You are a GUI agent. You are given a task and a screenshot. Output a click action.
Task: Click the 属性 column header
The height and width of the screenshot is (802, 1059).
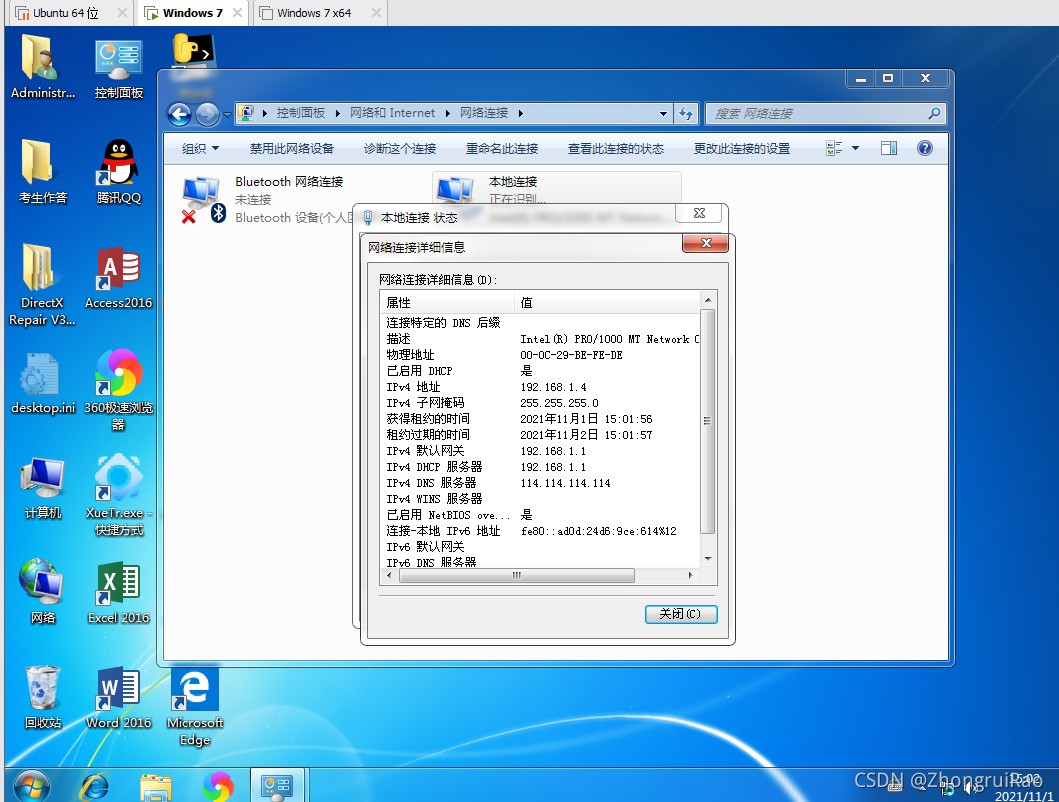448,303
